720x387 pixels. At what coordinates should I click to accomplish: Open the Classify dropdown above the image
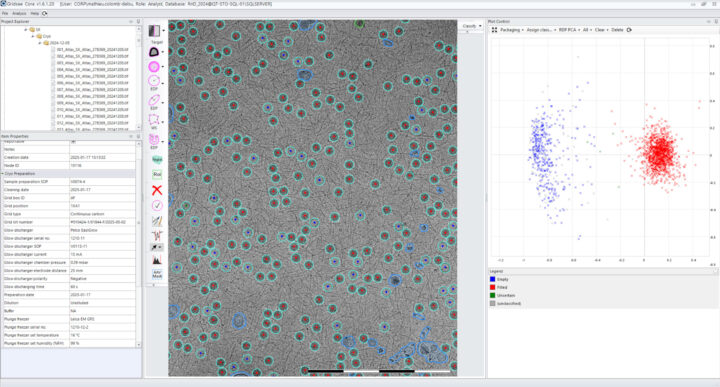pos(472,26)
